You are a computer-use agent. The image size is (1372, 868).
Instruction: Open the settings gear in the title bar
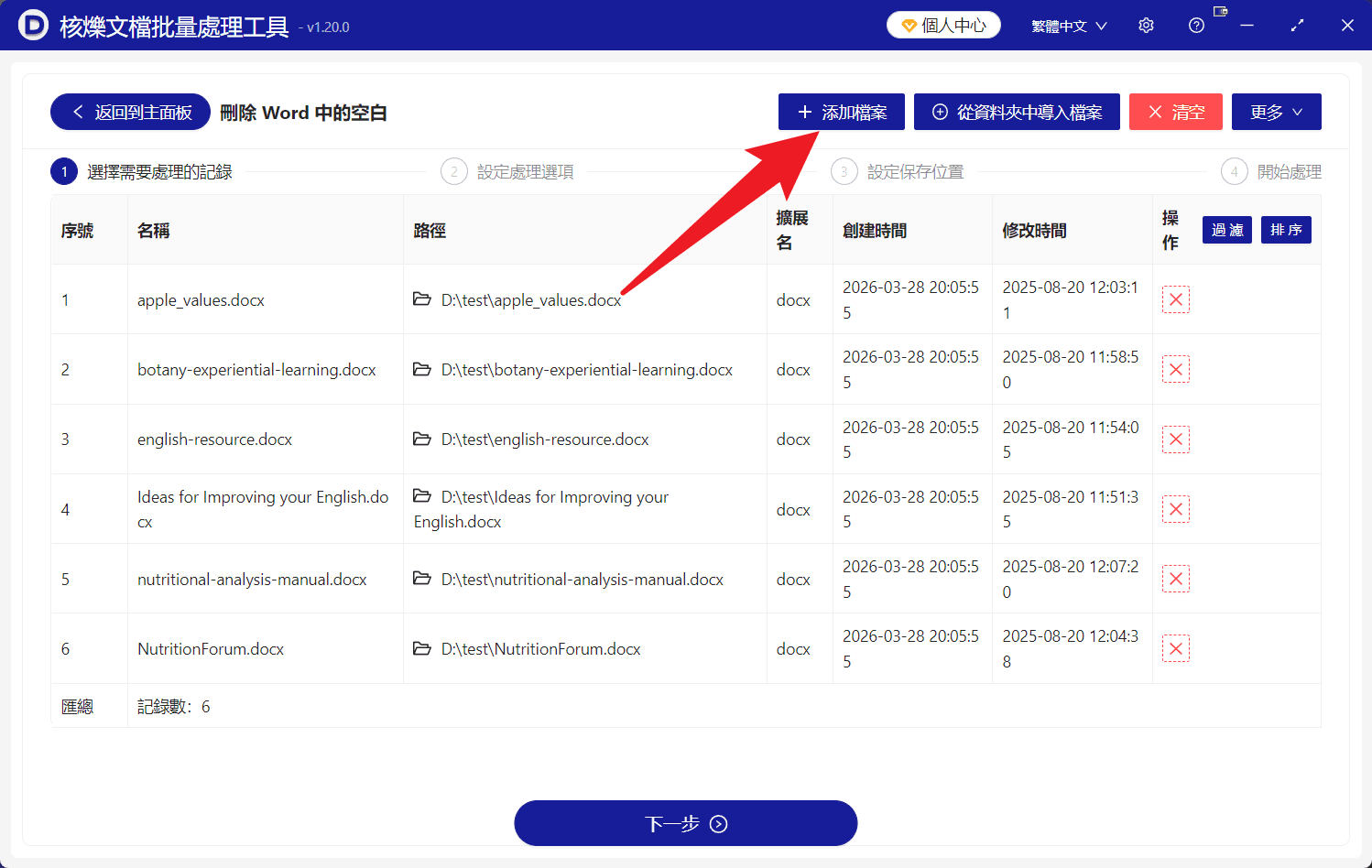click(x=1146, y=25)
